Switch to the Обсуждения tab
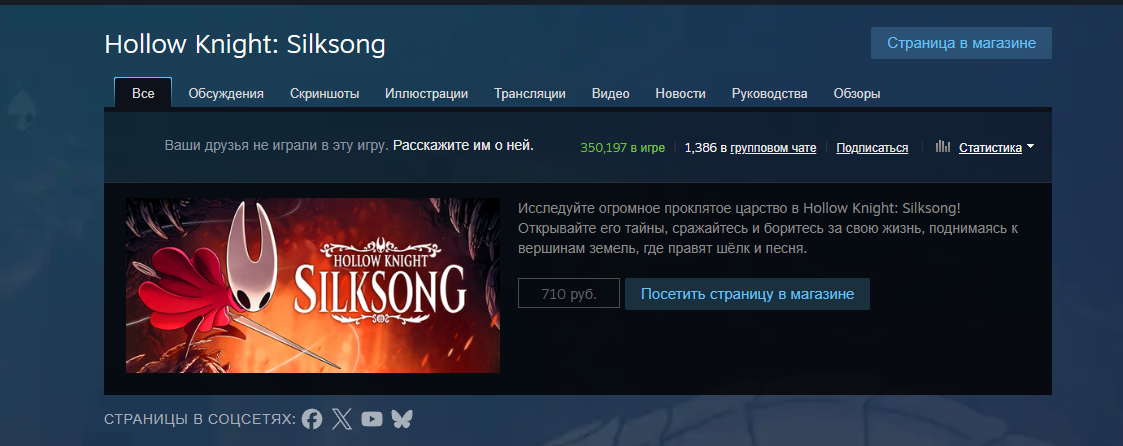The width and height of the screenshot is (1123, 446). pos(226,94)
